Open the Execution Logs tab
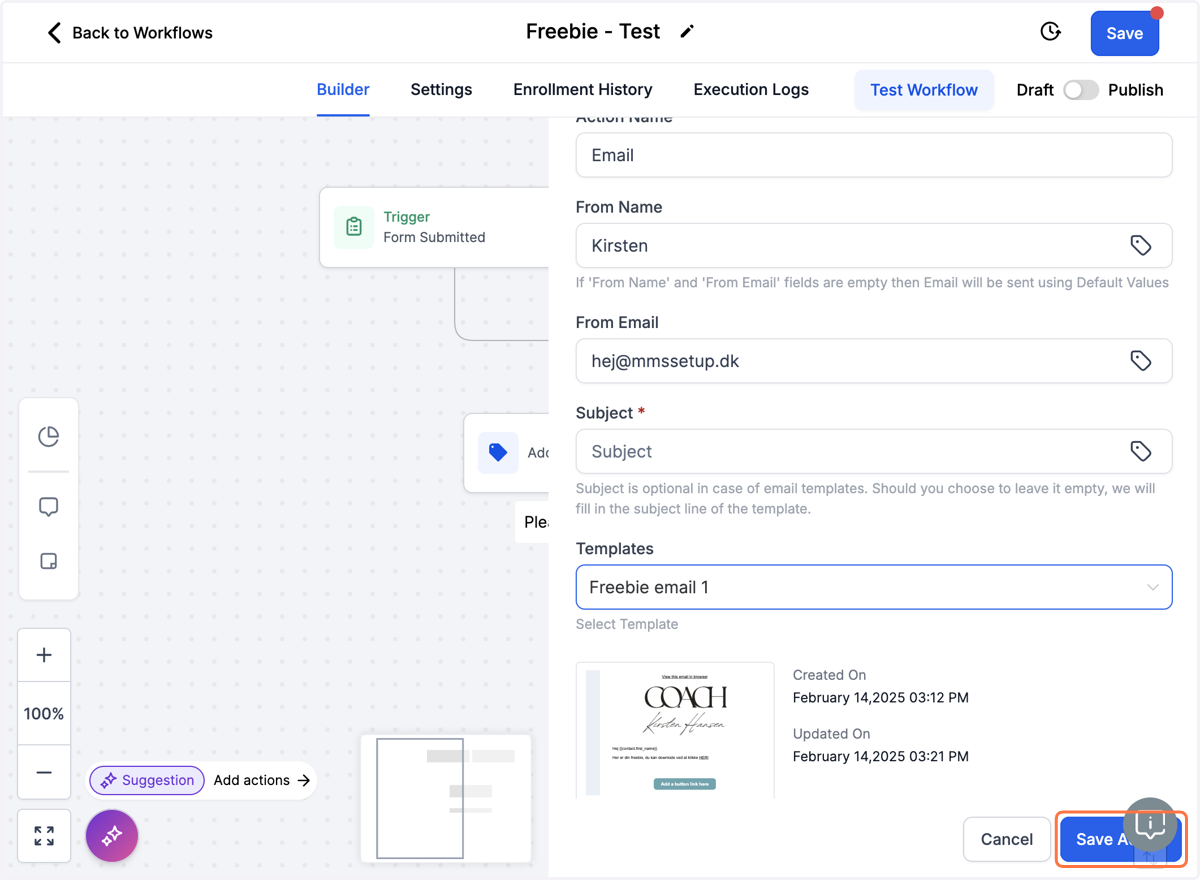The image size is (1200, 880). [751, 90]
